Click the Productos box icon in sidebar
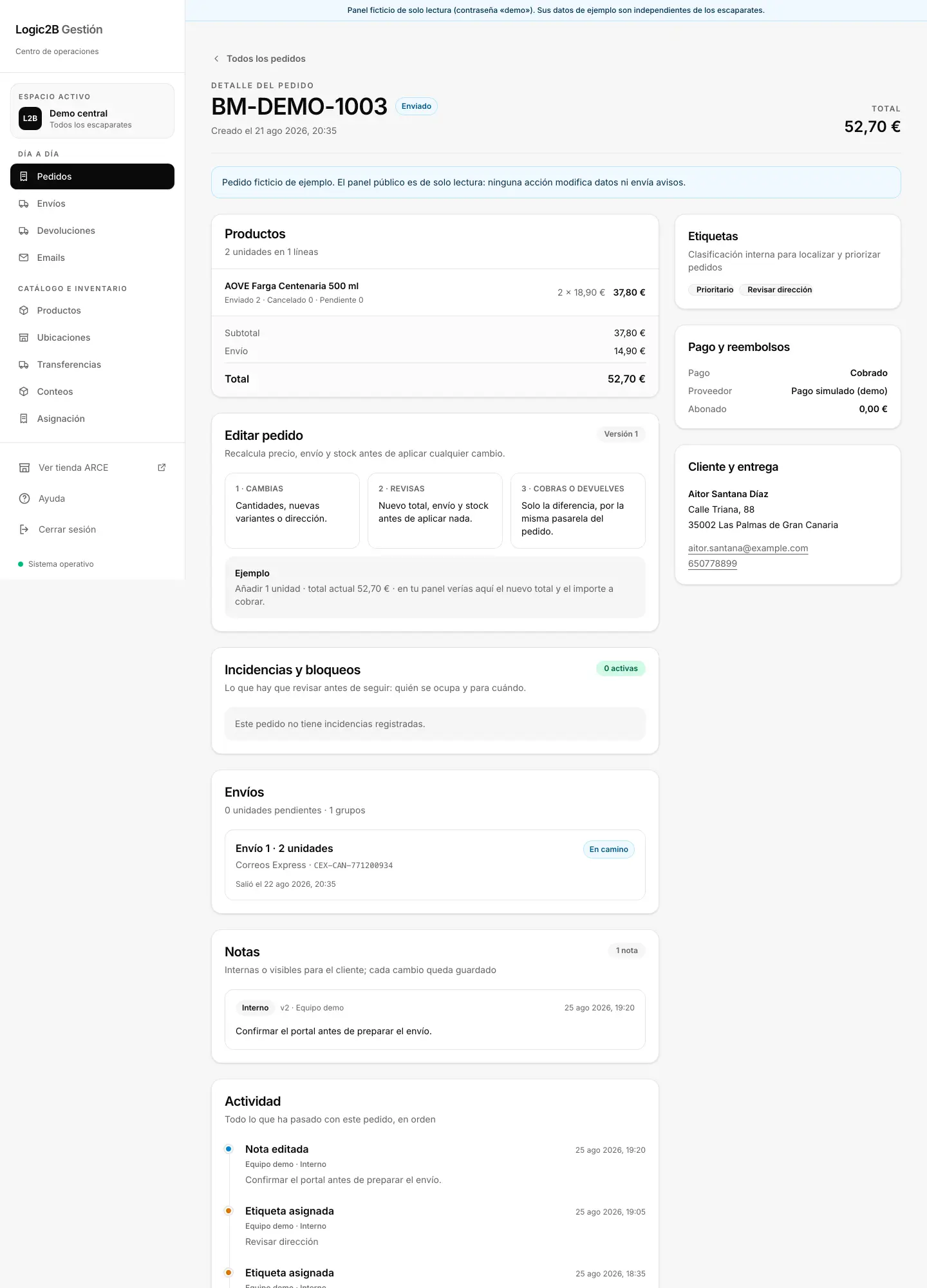This screenshot has width=927, height=1288. coord(24,310)
